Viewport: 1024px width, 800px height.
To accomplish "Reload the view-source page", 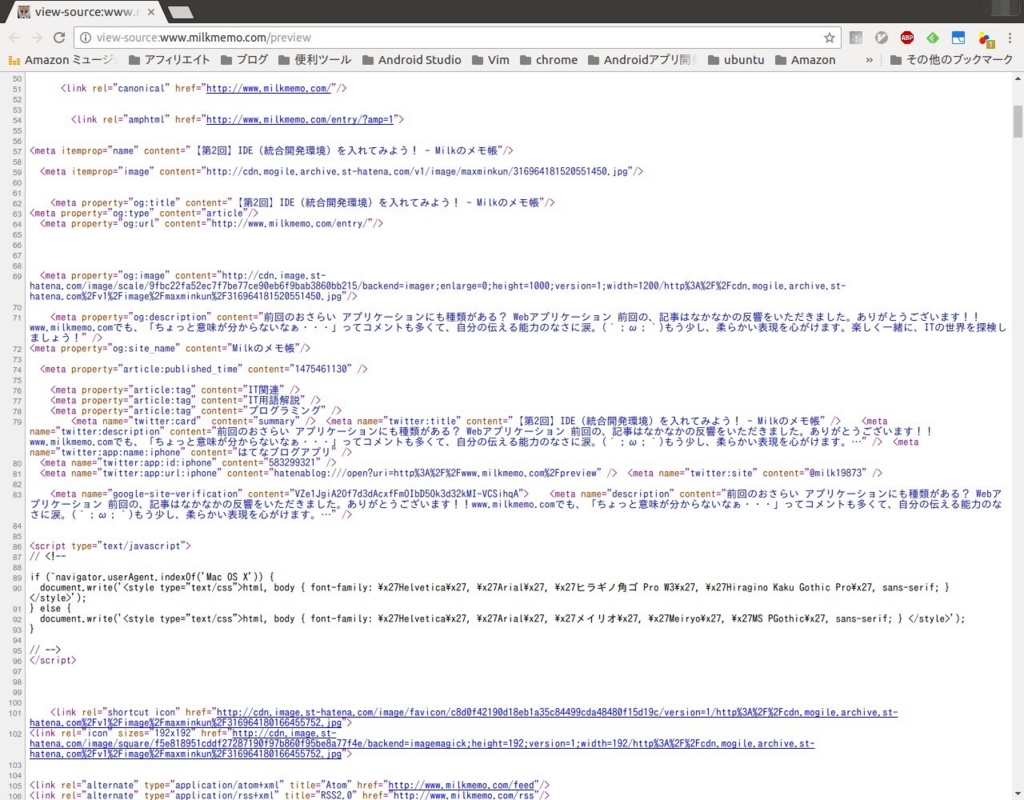I will (x=59, y=37).
